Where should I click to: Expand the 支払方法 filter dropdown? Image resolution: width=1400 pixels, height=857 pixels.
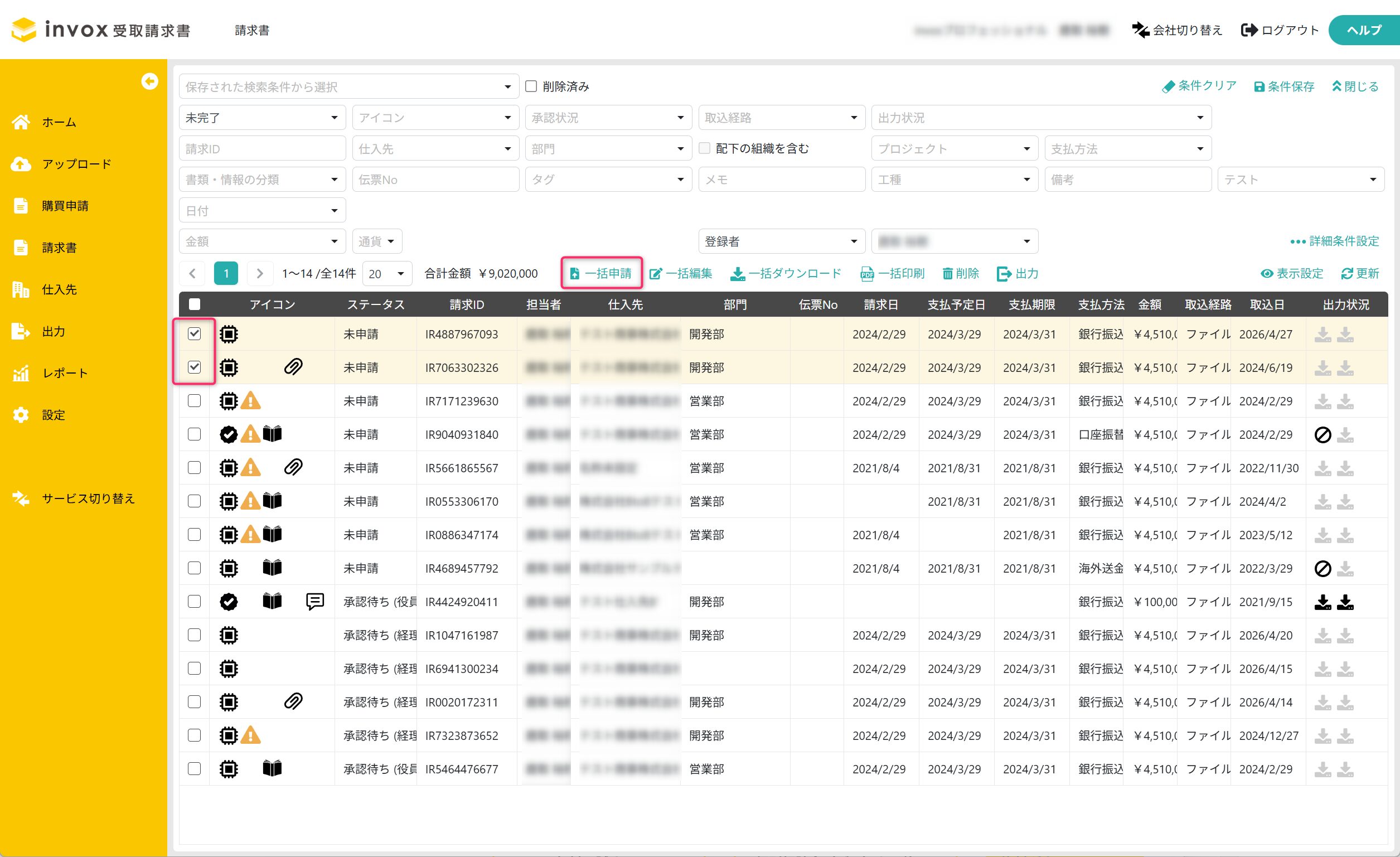1127,148
